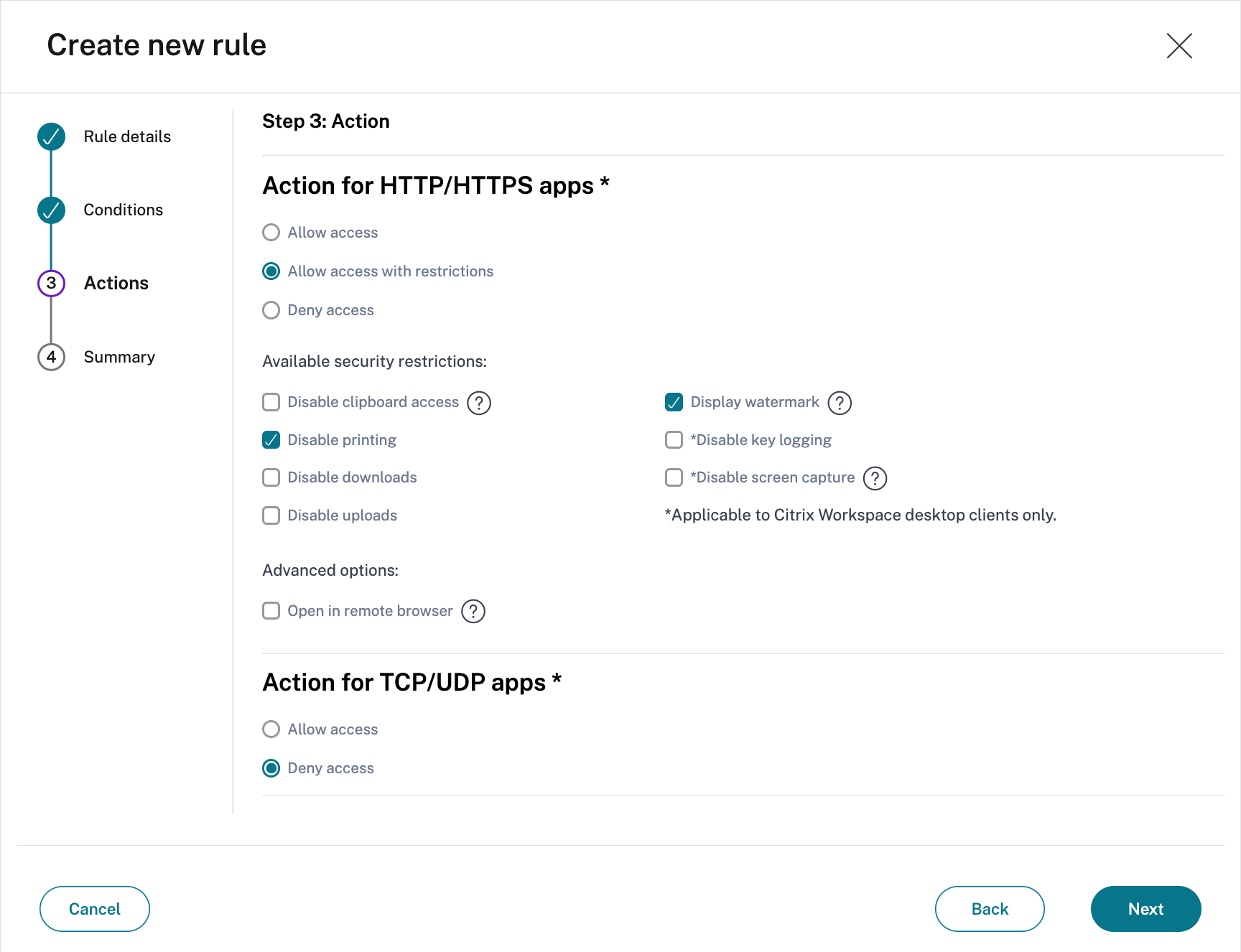Go to Rule details step icon

click(52, 137)
